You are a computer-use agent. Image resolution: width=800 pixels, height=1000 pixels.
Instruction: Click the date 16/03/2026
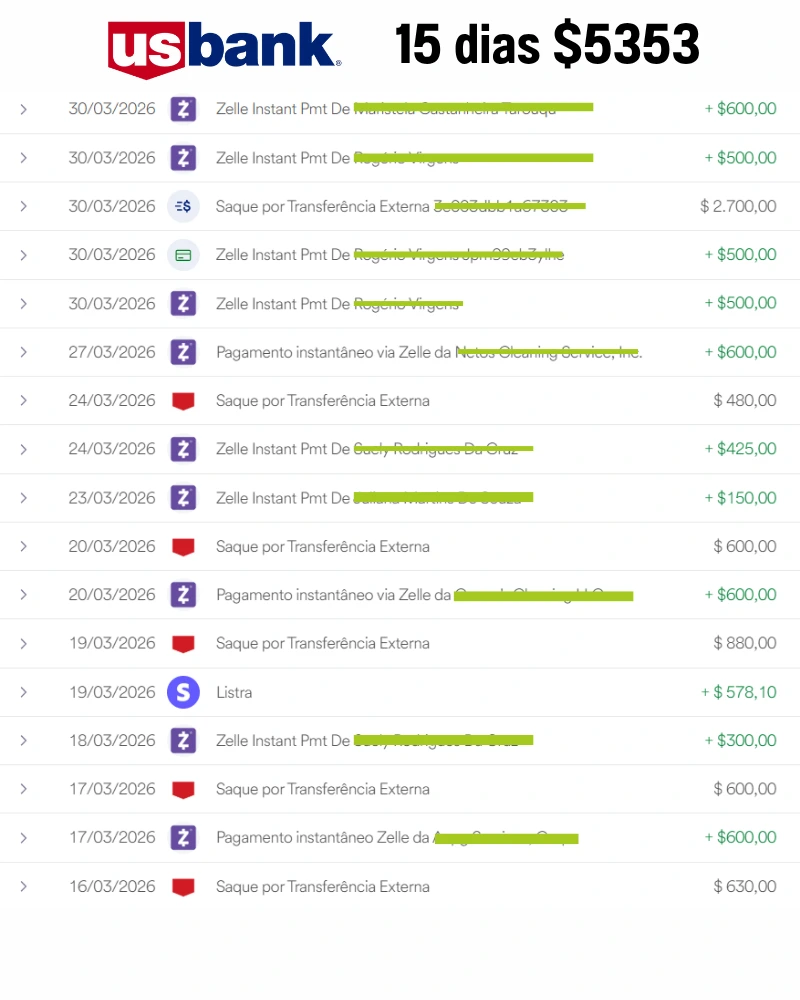tap(112, 886)
